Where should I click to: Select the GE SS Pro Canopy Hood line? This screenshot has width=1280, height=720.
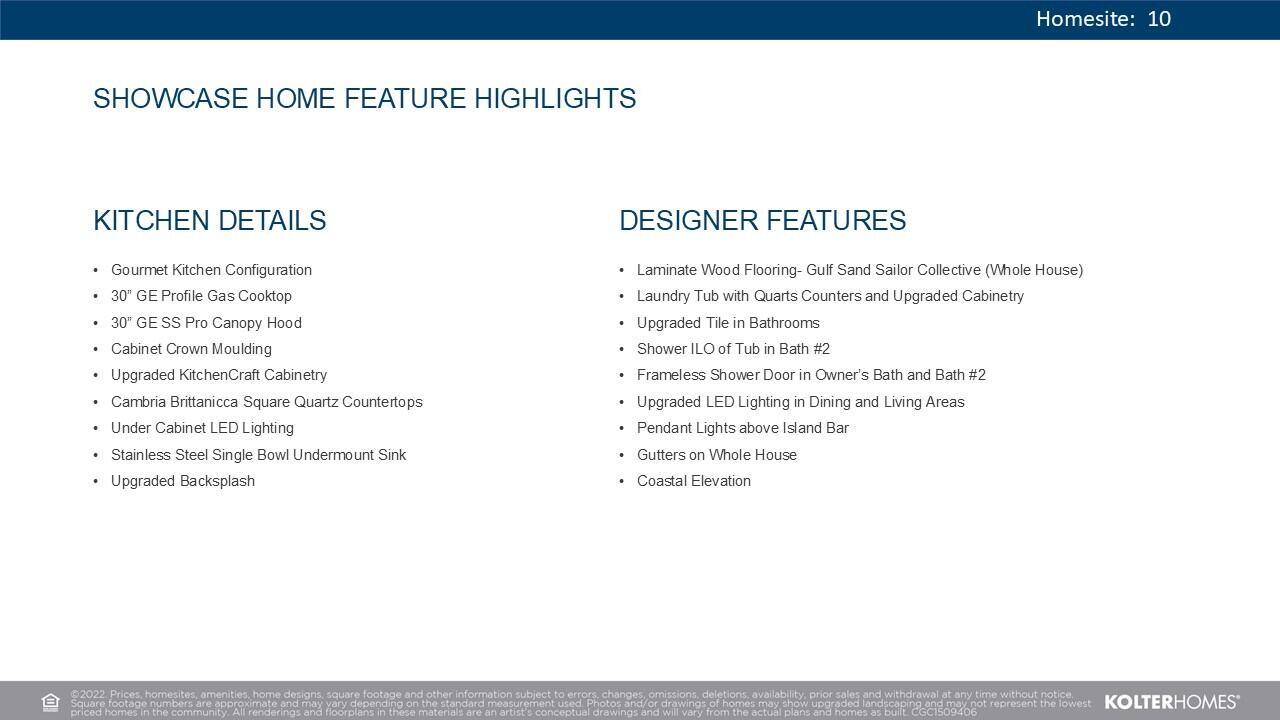click(206, 323)
